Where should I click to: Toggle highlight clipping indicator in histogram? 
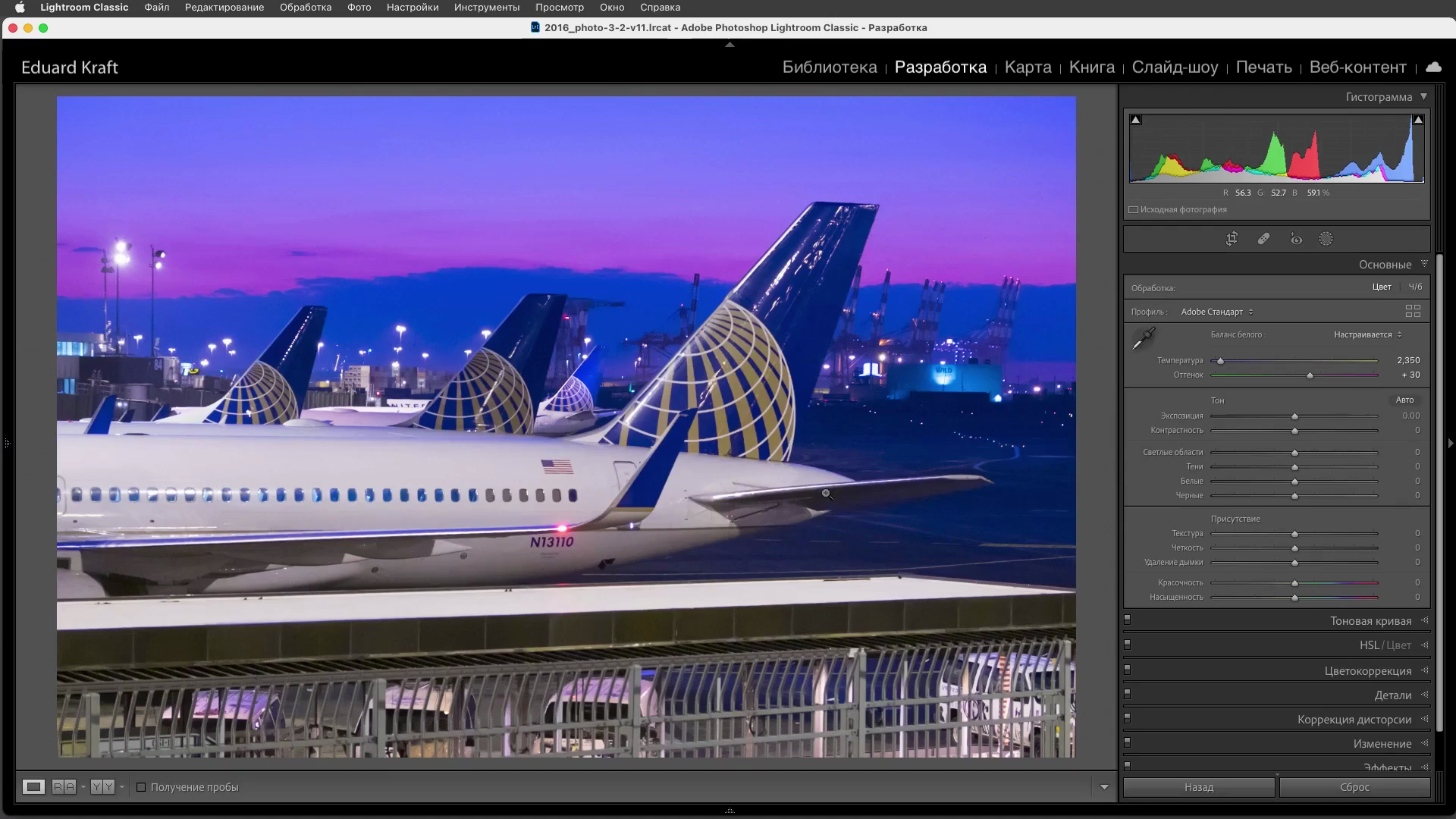tap(1418, 120)
